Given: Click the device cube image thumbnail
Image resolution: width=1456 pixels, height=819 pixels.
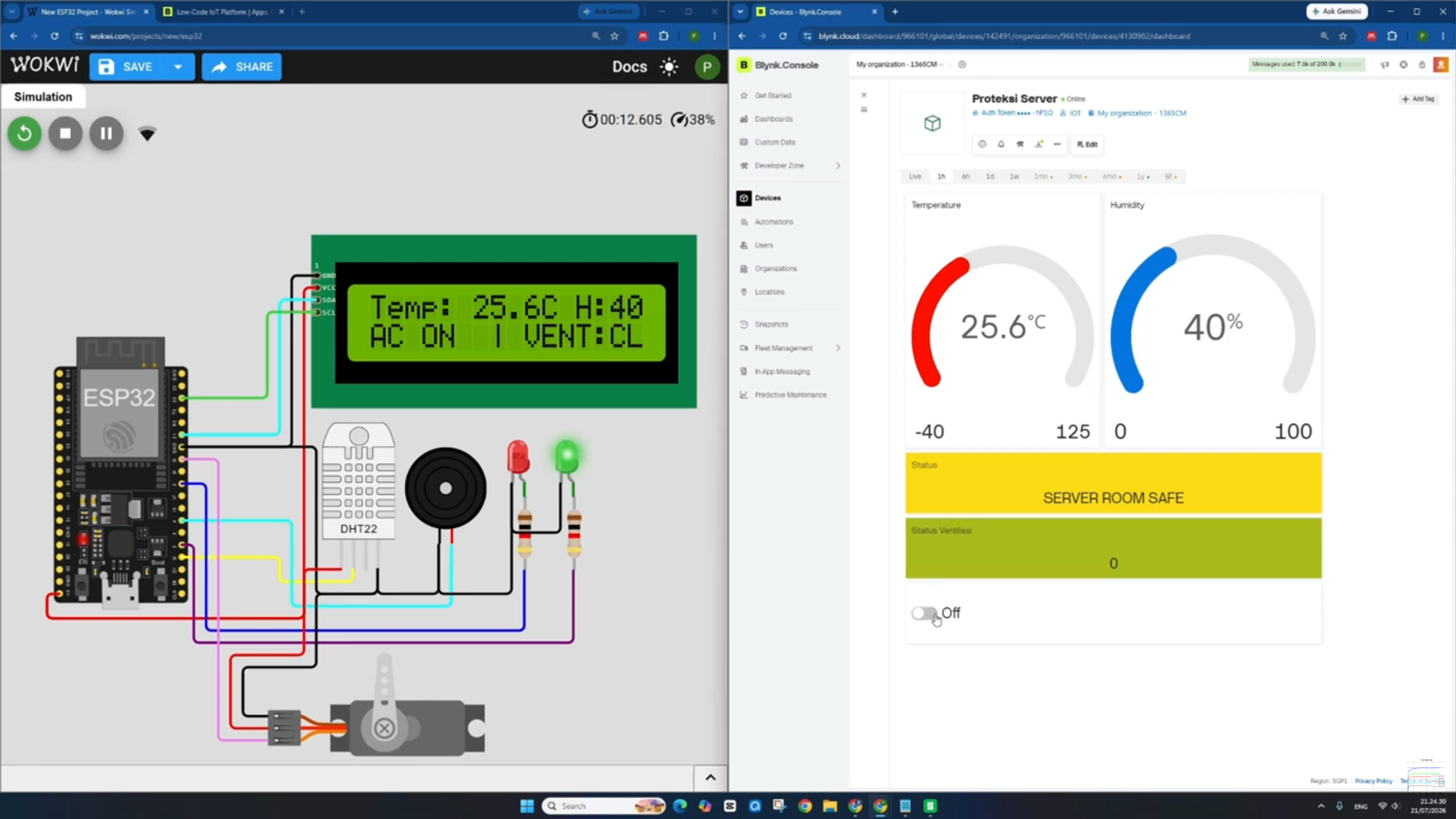Looking at the screenshot, I should coord(932,123).
